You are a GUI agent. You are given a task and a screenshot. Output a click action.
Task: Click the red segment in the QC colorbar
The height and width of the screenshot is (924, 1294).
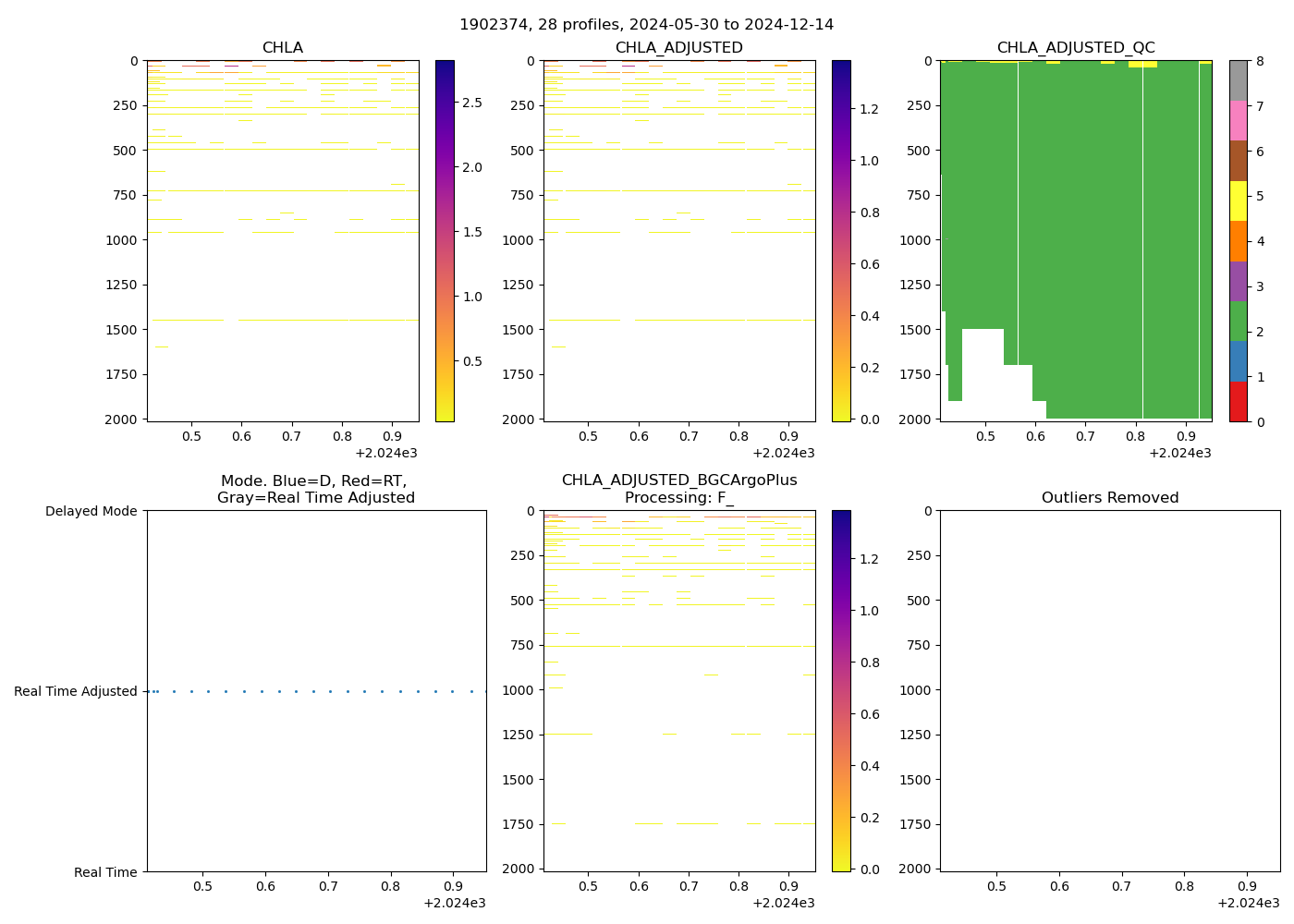[x=1238, y=402]
